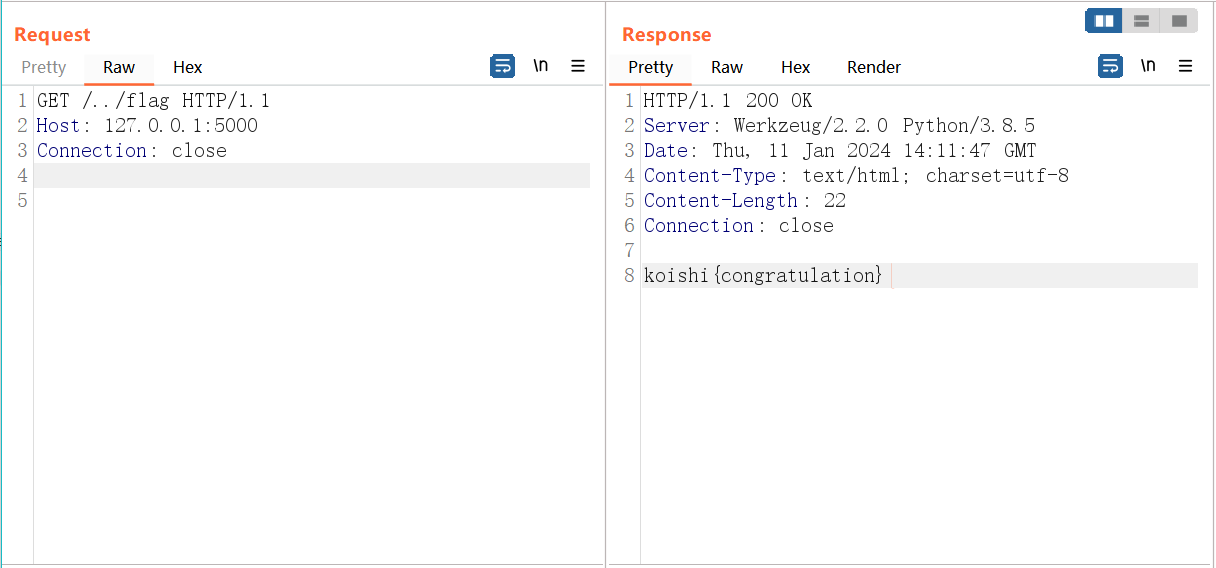The image size is (1216, 568).
Task: Switch to the Hex tab in the Response panel
Action: click(795, 67)
